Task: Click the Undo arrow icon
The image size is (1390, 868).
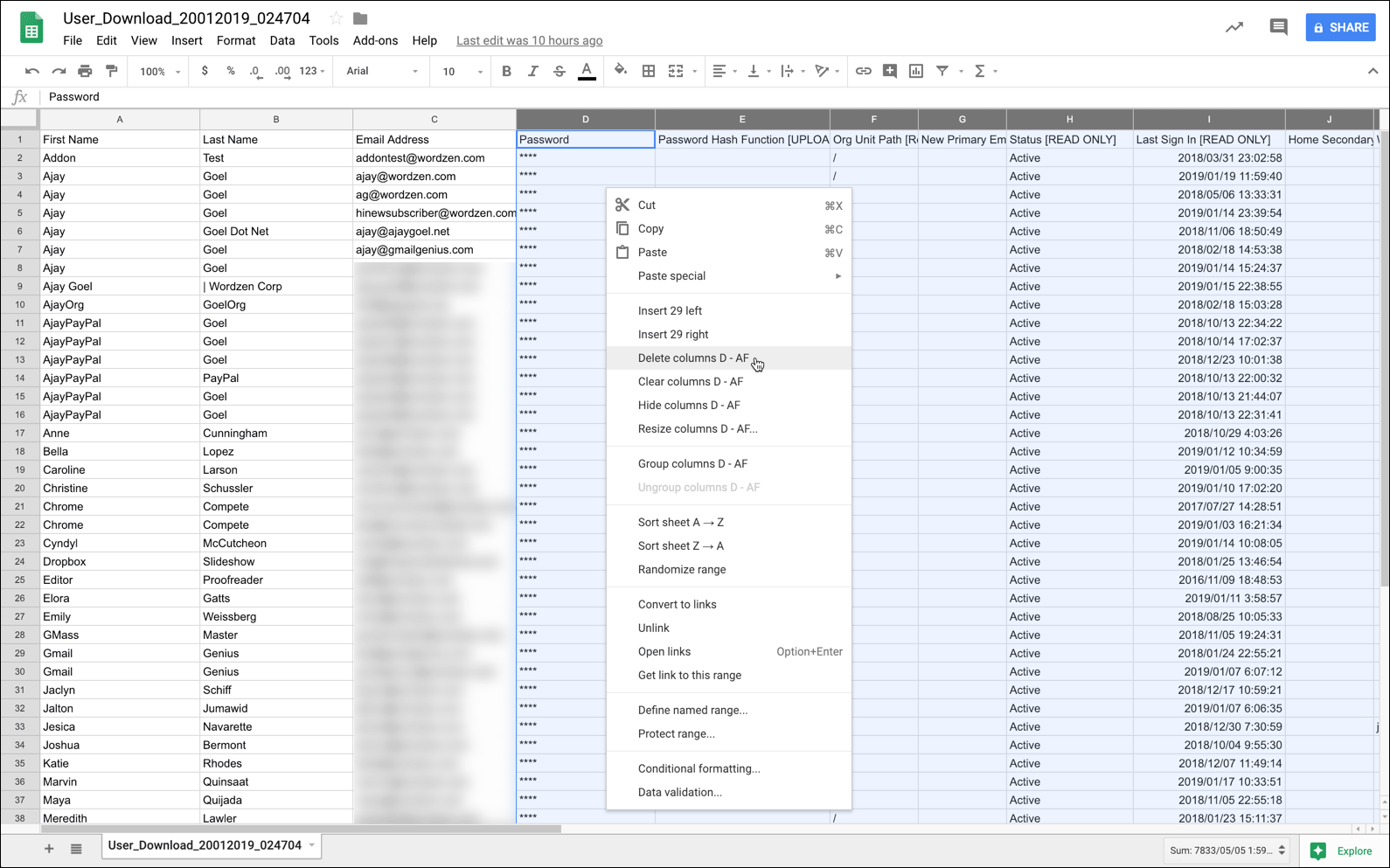Action: coord(32,72)
